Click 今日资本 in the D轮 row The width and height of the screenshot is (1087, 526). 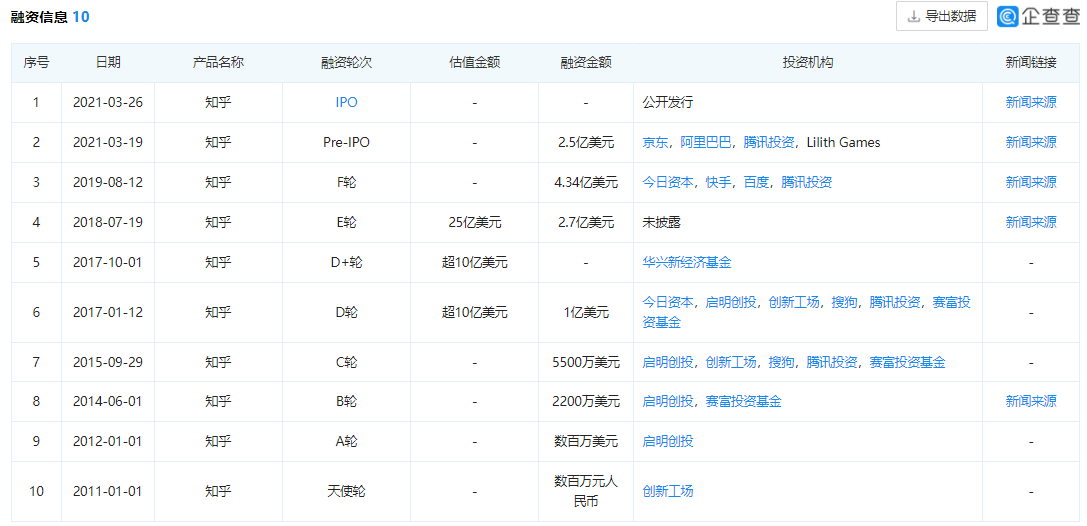pyautogui.click(x=668, y=302)
